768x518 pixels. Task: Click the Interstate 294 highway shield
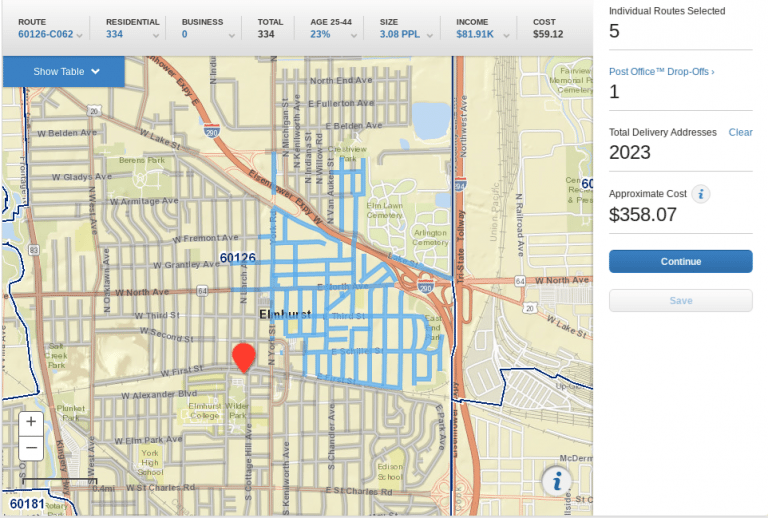point(459,184)
